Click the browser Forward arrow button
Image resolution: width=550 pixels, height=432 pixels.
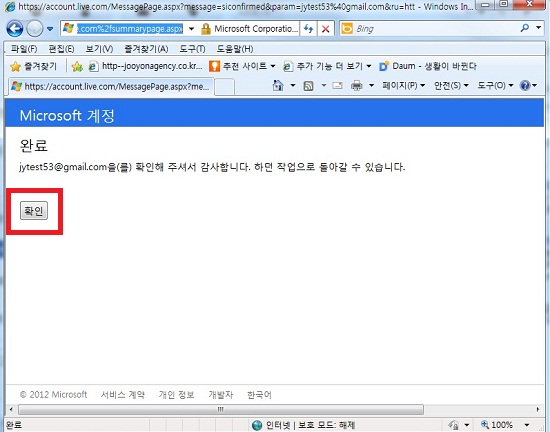pyautogui.click(x=35, y=28)
